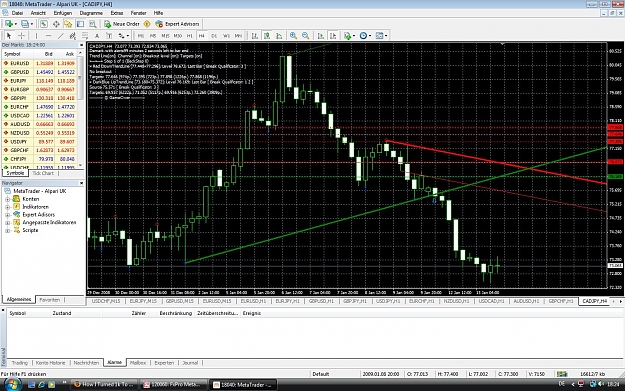Switch chart to MN timeframe

(x=238, y=36)
